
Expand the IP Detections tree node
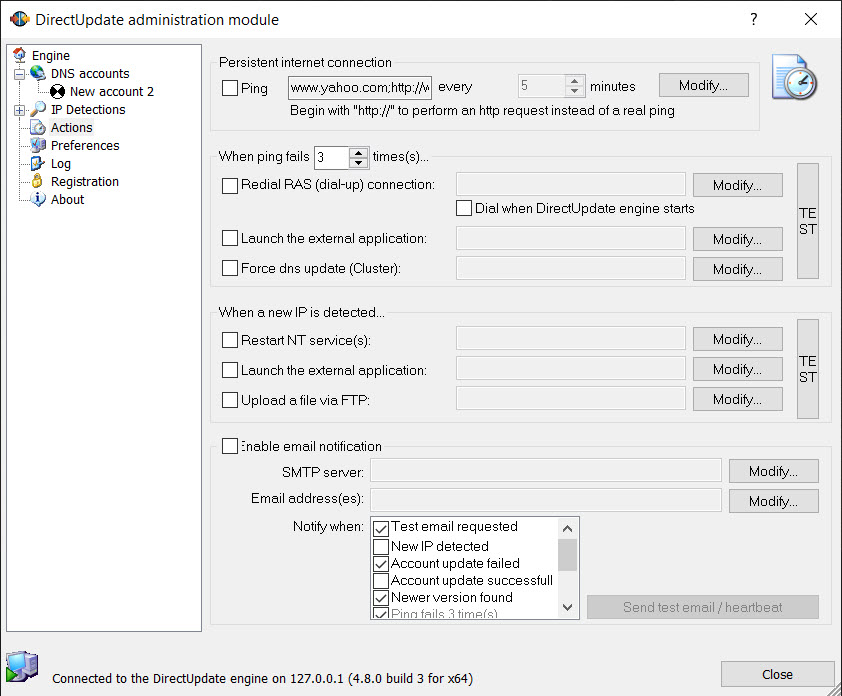pos(19,110)
